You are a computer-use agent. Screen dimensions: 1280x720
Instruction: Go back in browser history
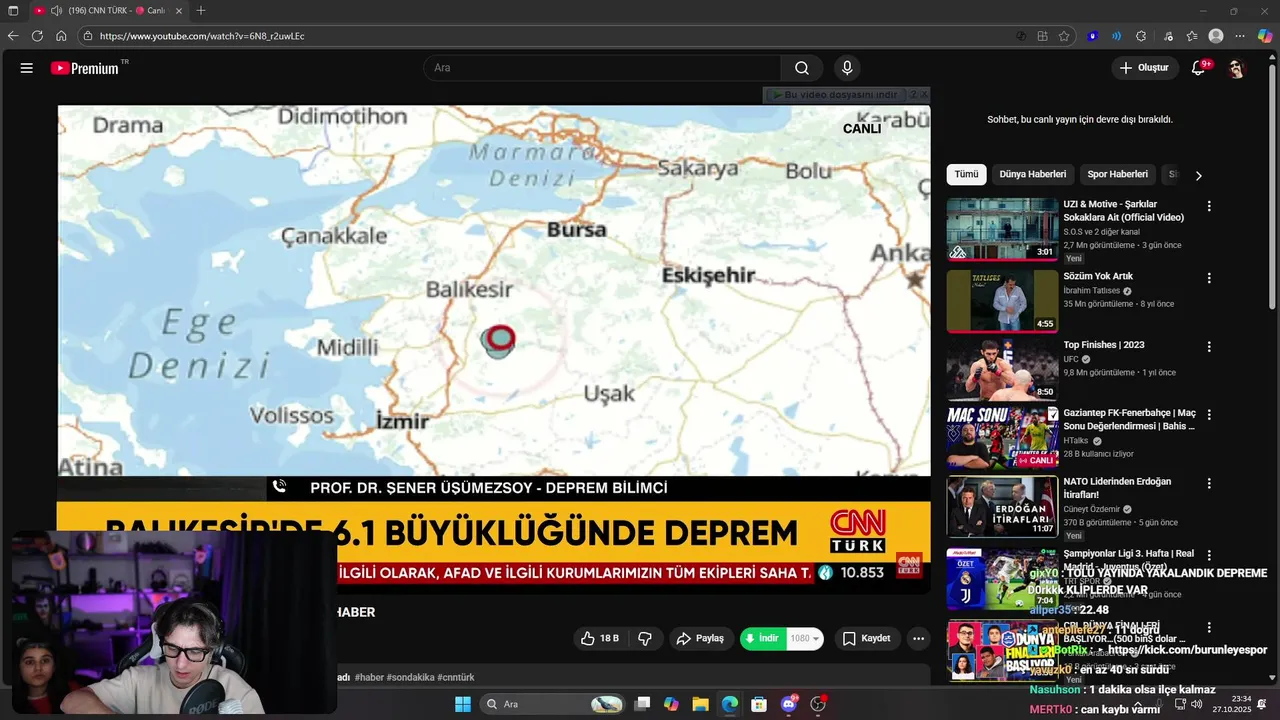pyautogui.click(x=13, y=36)
